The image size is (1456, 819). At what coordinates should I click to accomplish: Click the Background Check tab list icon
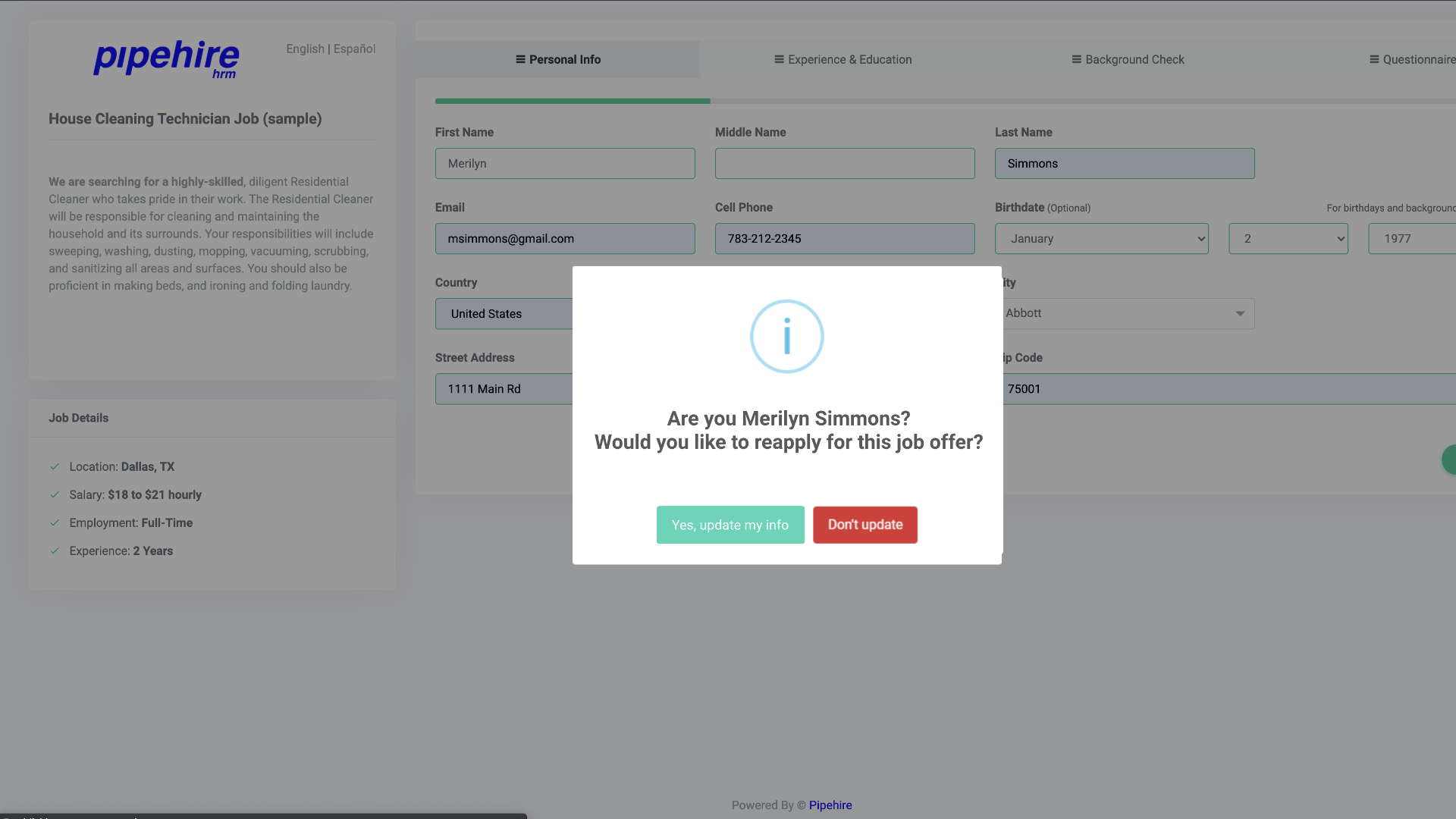click(1076, 59)
